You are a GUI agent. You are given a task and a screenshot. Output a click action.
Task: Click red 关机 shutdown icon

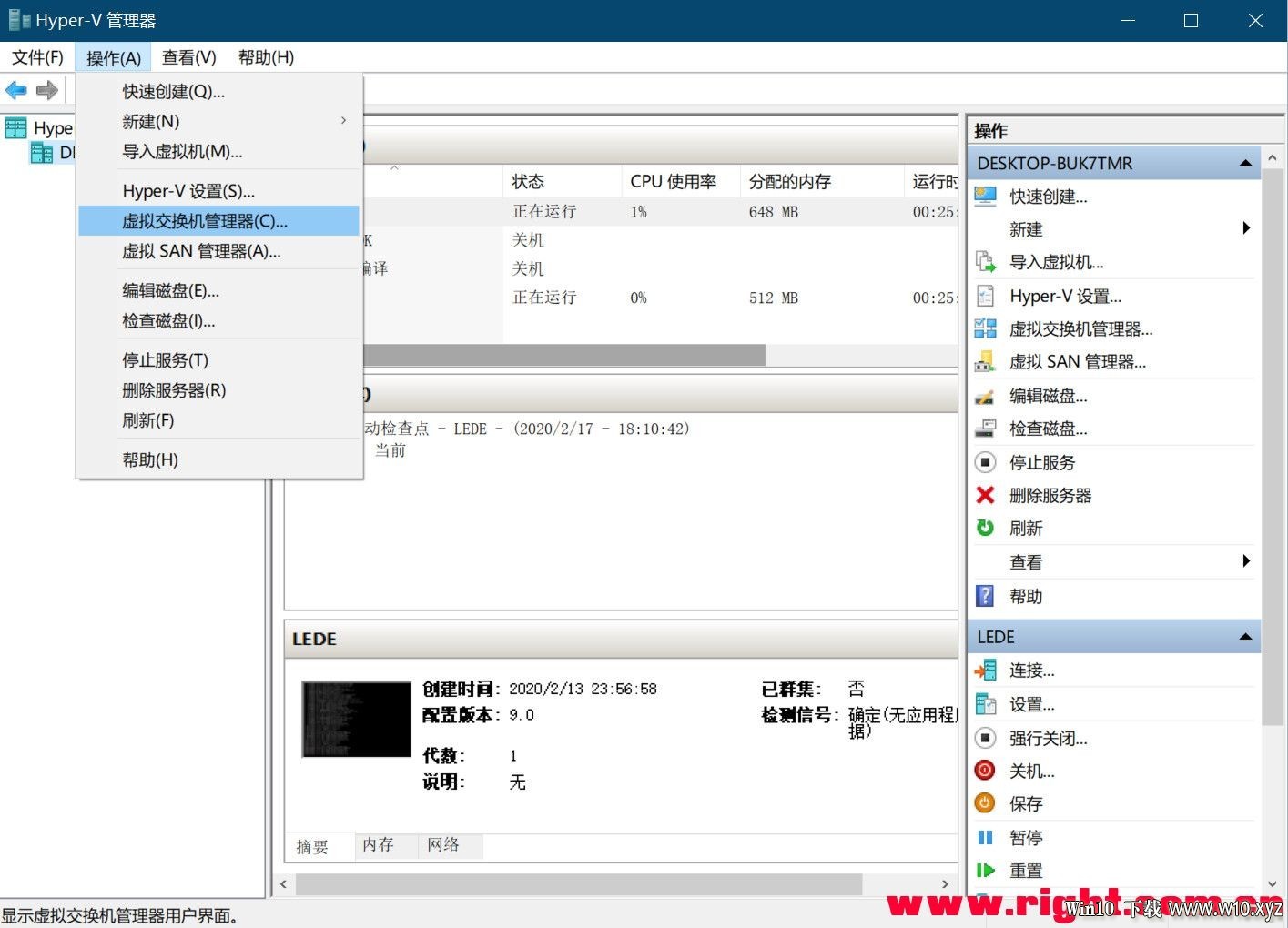985,771
